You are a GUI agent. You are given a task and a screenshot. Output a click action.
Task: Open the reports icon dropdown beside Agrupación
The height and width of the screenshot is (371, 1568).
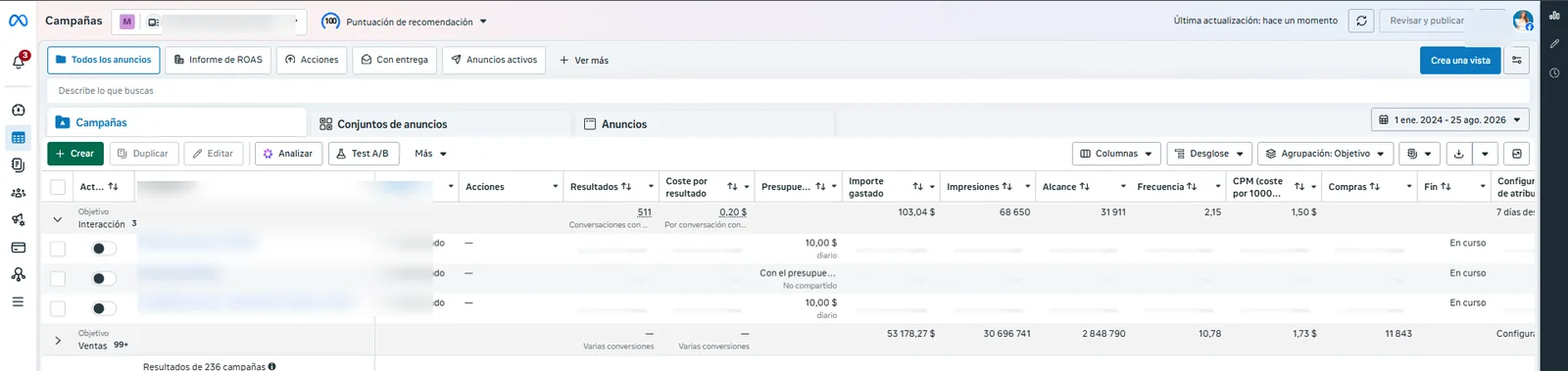click(x=1419, y=154)
